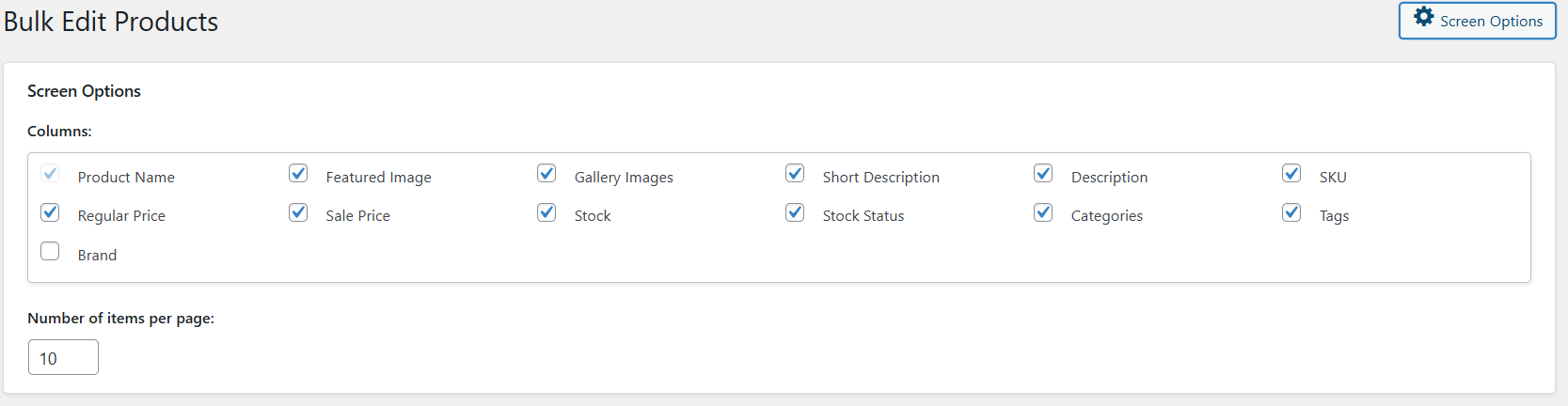The image size is (1568, 406).
Task: Enable the Brand column checkbox
Action: pyautogui.click(x=50, y=252)
